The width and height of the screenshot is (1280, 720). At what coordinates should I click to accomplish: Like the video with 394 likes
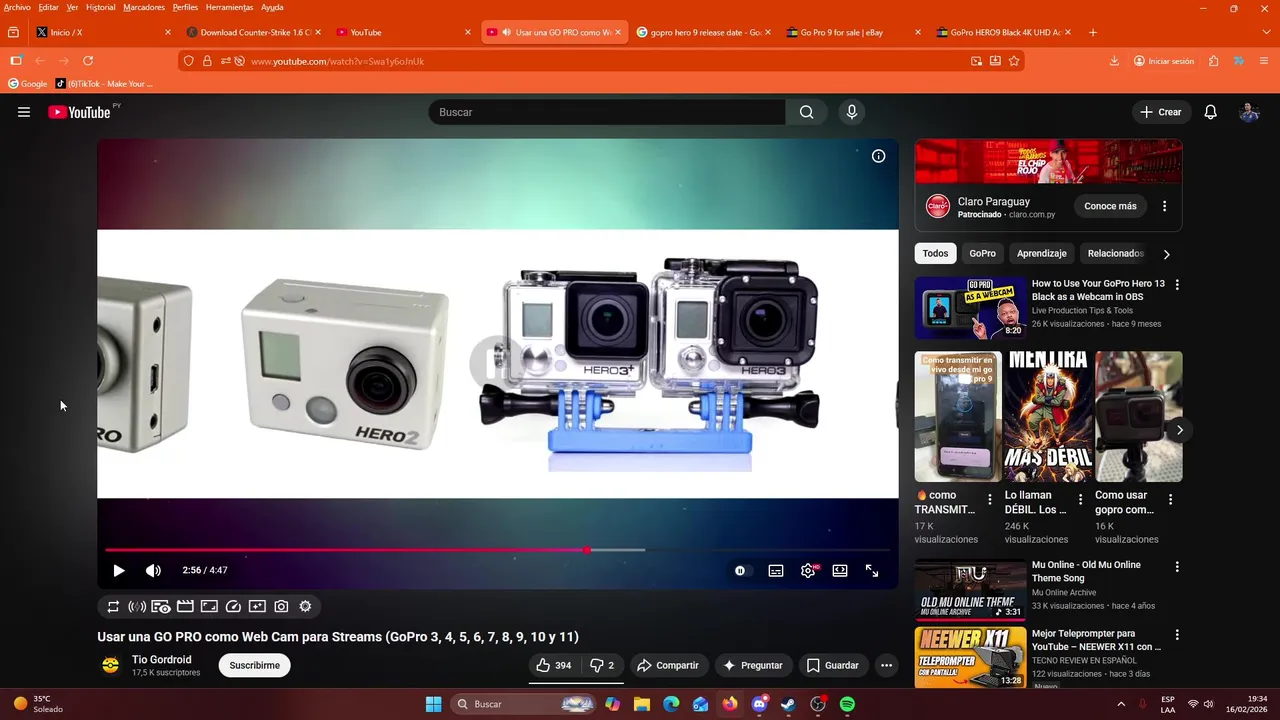(x=553, y=665)
